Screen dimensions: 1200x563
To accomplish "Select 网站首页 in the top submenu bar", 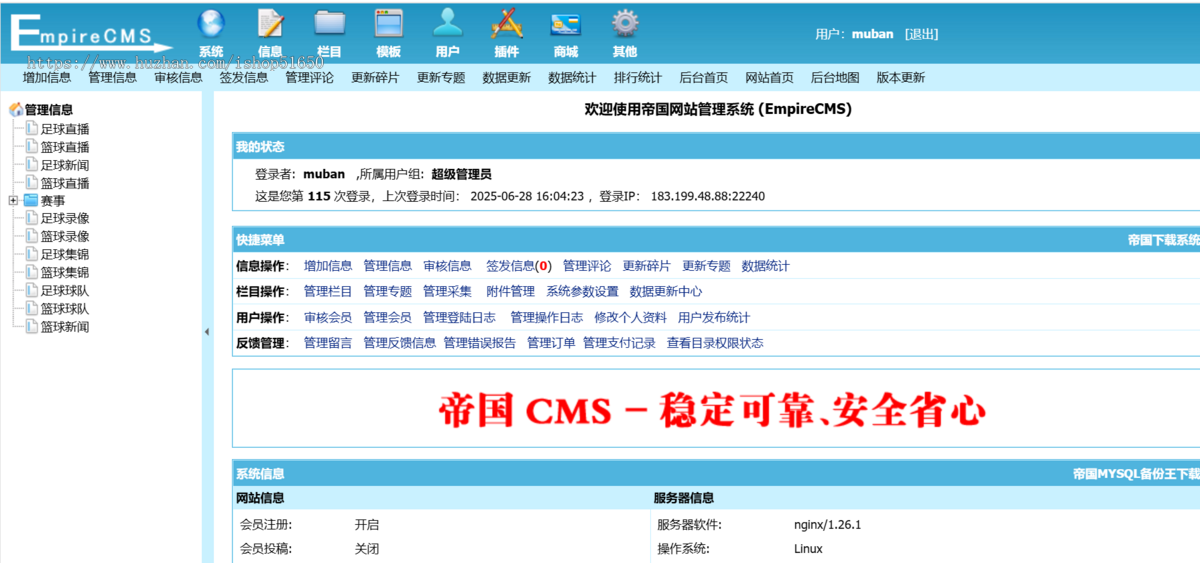I will 769,78.
